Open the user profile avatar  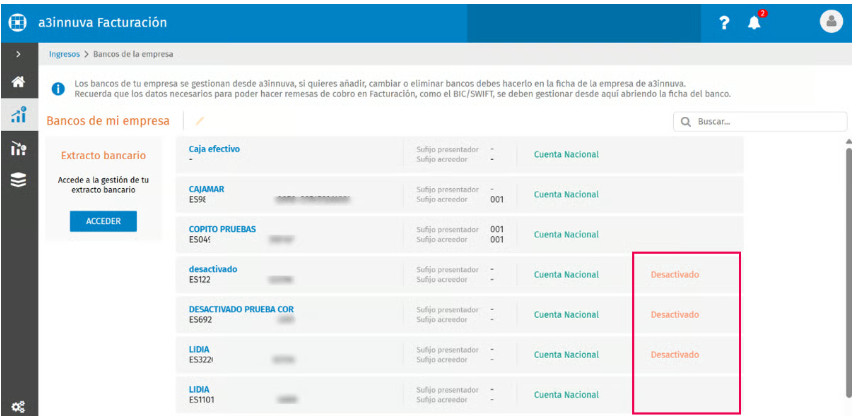[x=831, y=21]
